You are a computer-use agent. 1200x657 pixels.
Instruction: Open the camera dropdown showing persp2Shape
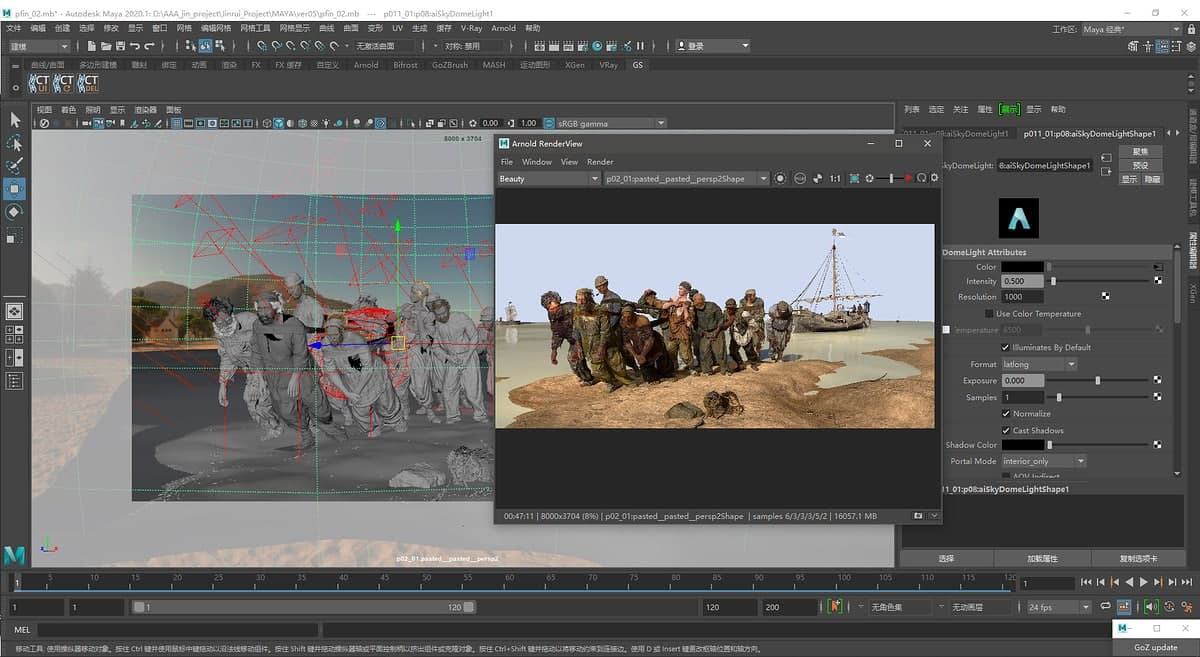pos(686,179)
